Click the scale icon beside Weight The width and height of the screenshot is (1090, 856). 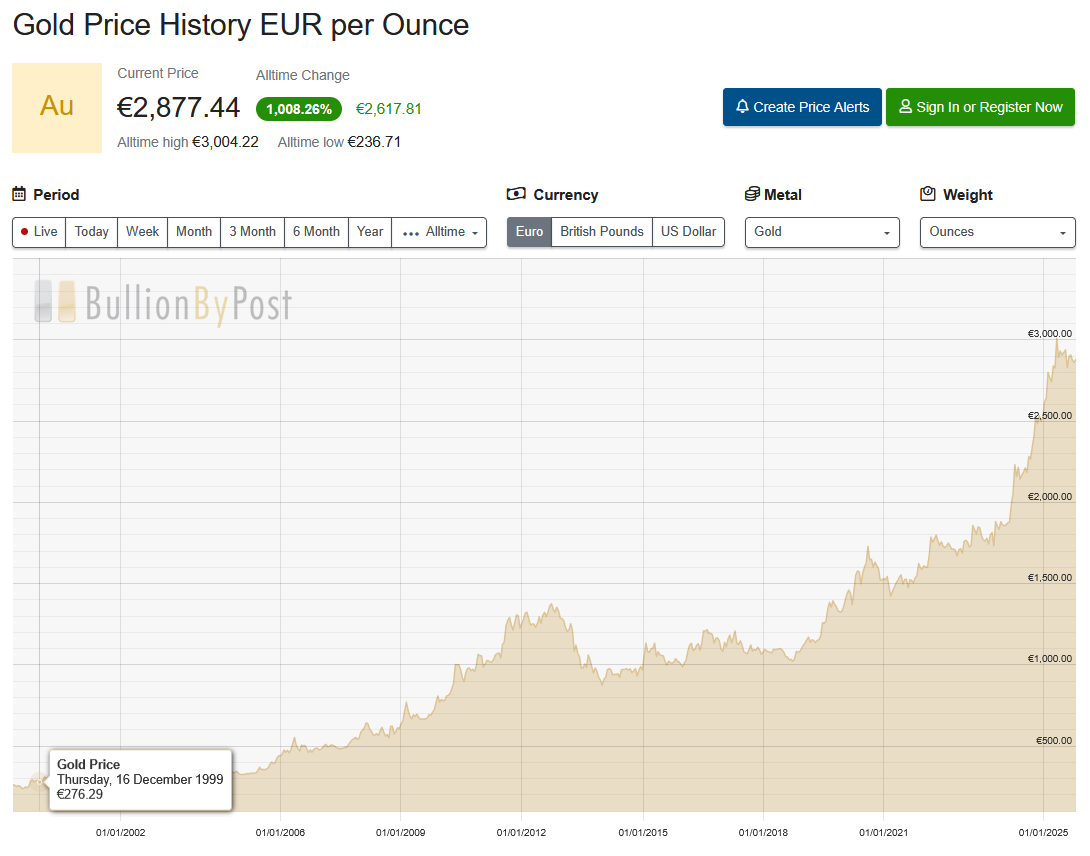click(x=928, y=194)
